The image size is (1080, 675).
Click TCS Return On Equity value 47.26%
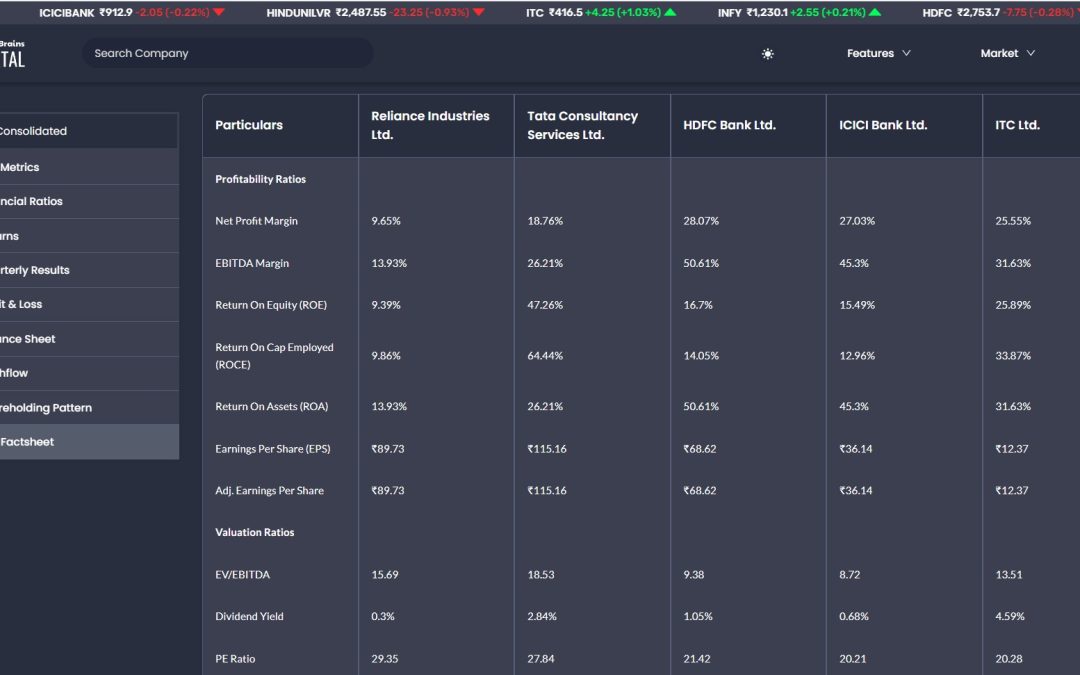(545, 305)
